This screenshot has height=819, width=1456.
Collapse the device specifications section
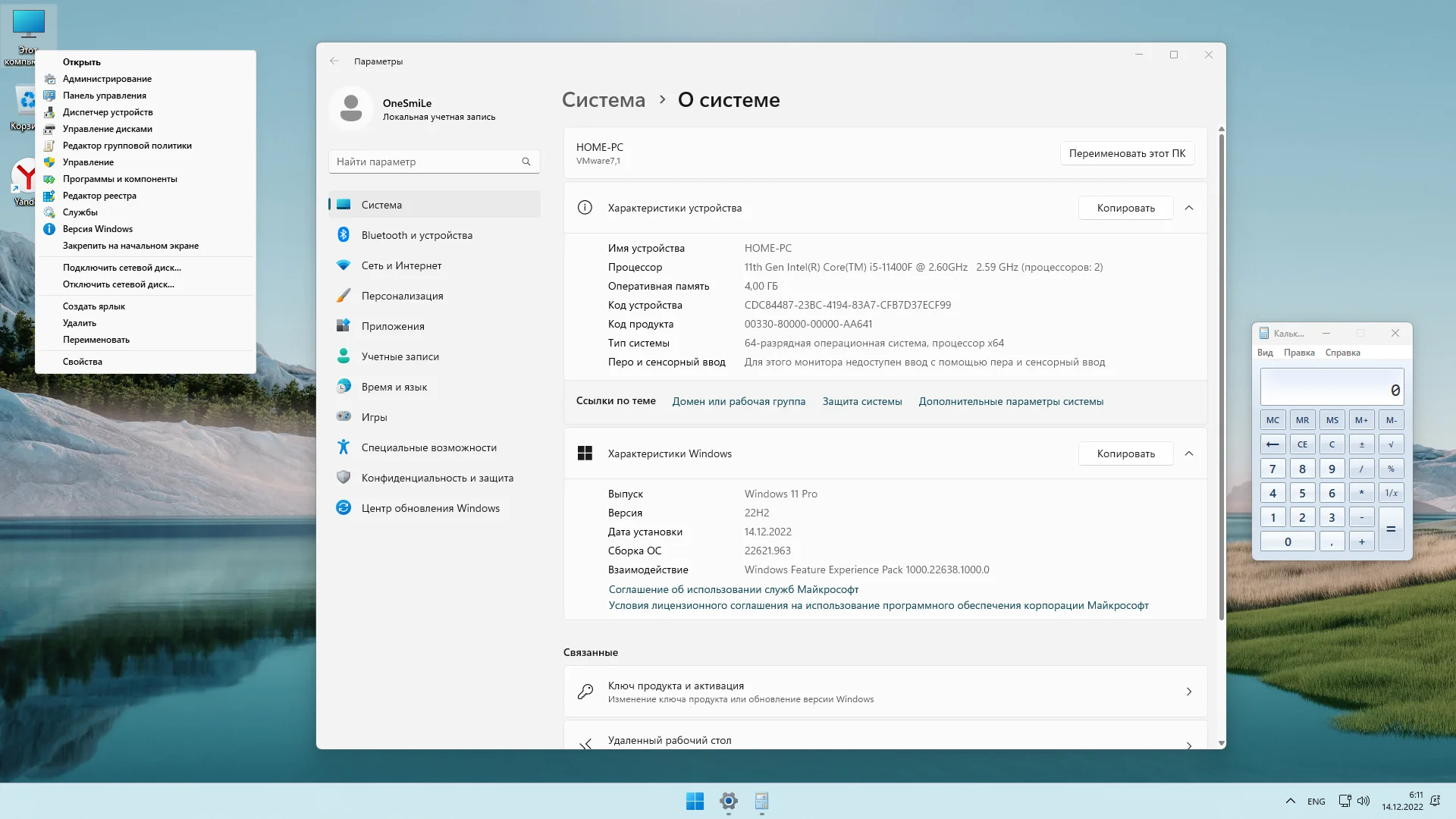pyautogui.click(x=1189, y=208)
